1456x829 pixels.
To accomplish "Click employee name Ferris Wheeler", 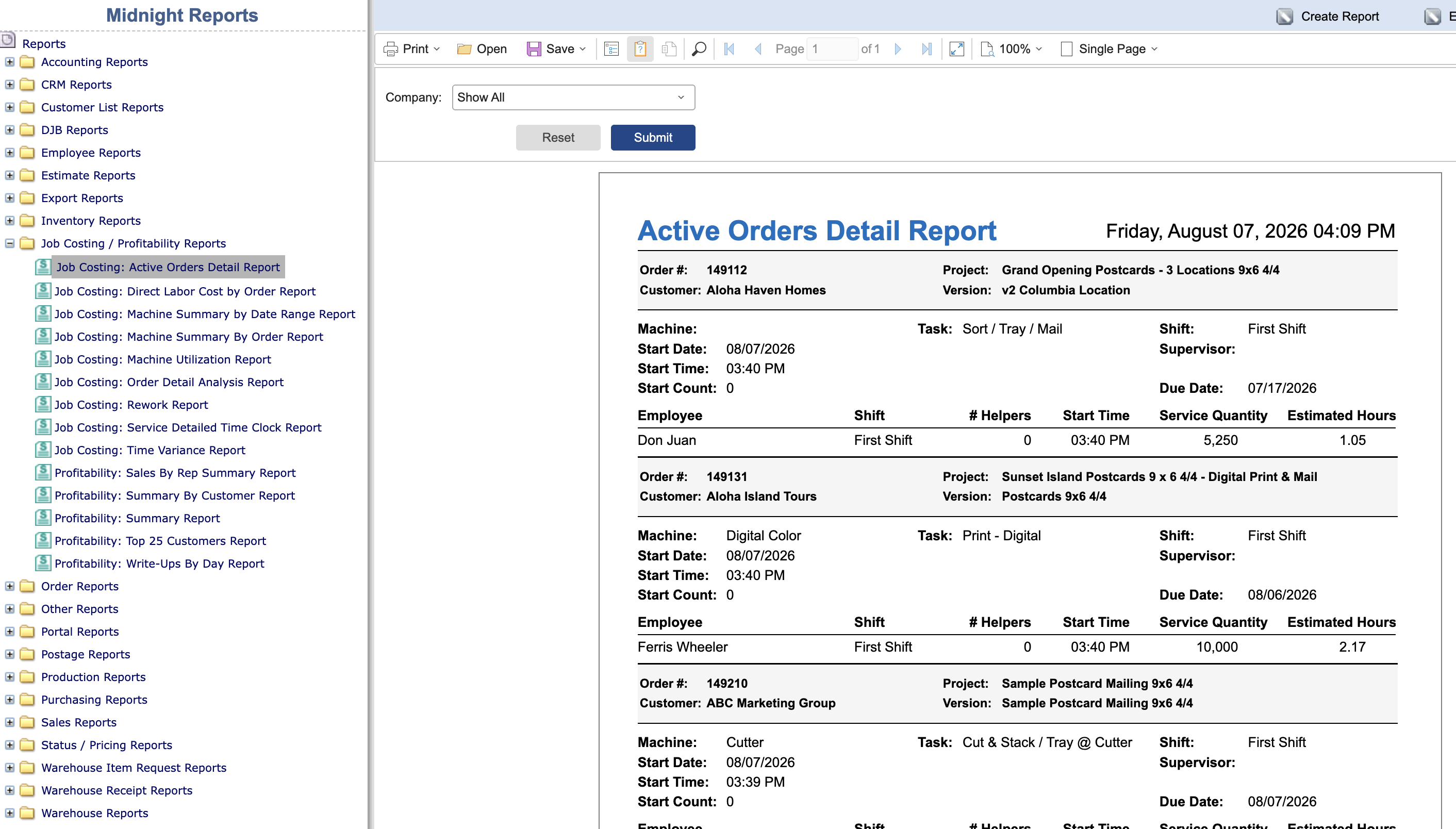I will point(683,648).
